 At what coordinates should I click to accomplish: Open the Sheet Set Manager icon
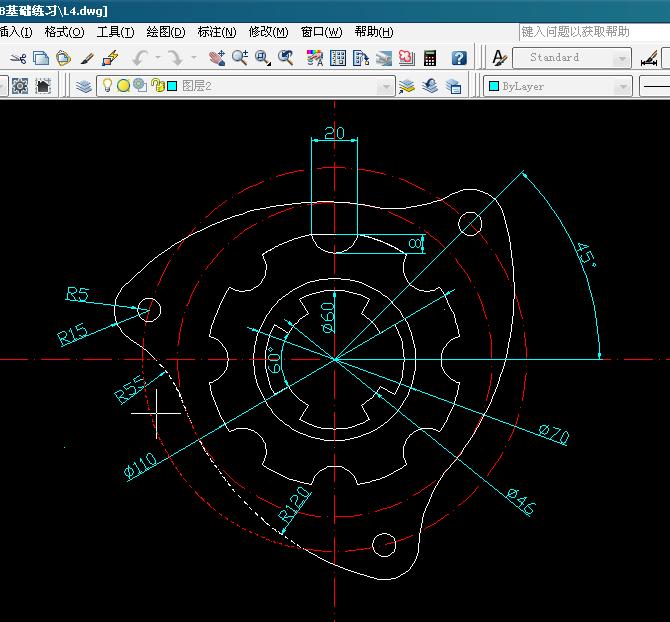pyautogui.click(x=384, y=58)
